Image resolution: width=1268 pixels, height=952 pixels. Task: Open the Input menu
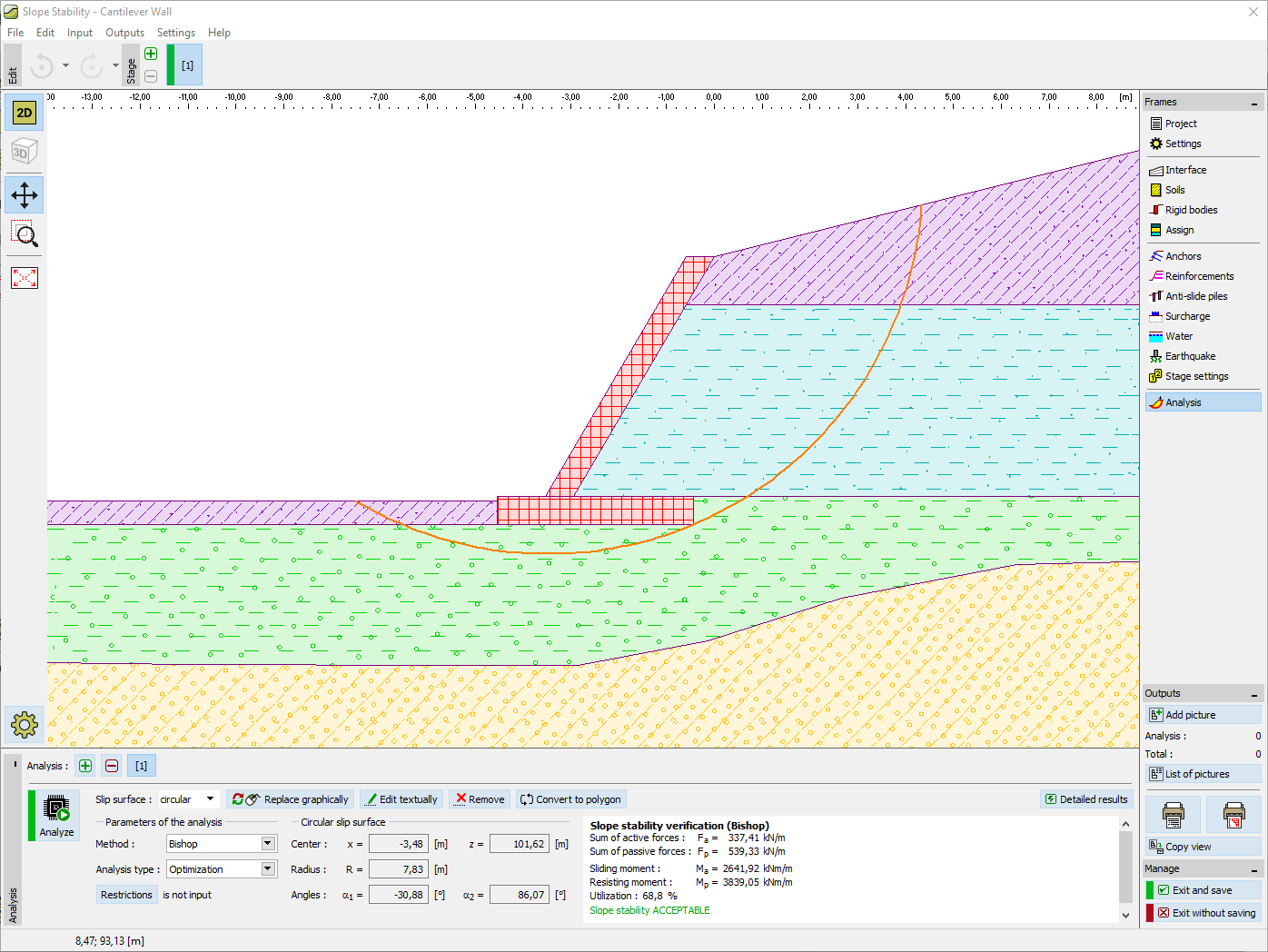click(x=80, y=33)
